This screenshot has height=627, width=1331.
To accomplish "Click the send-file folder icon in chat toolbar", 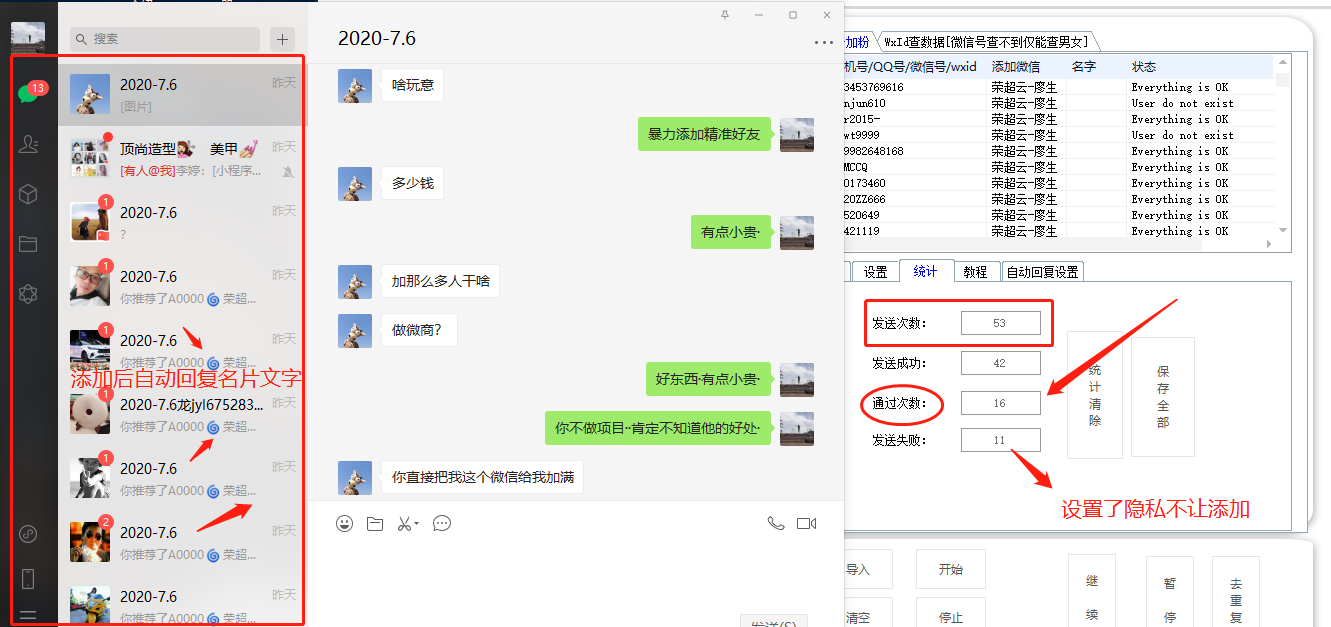I will (x=375, y=523).
